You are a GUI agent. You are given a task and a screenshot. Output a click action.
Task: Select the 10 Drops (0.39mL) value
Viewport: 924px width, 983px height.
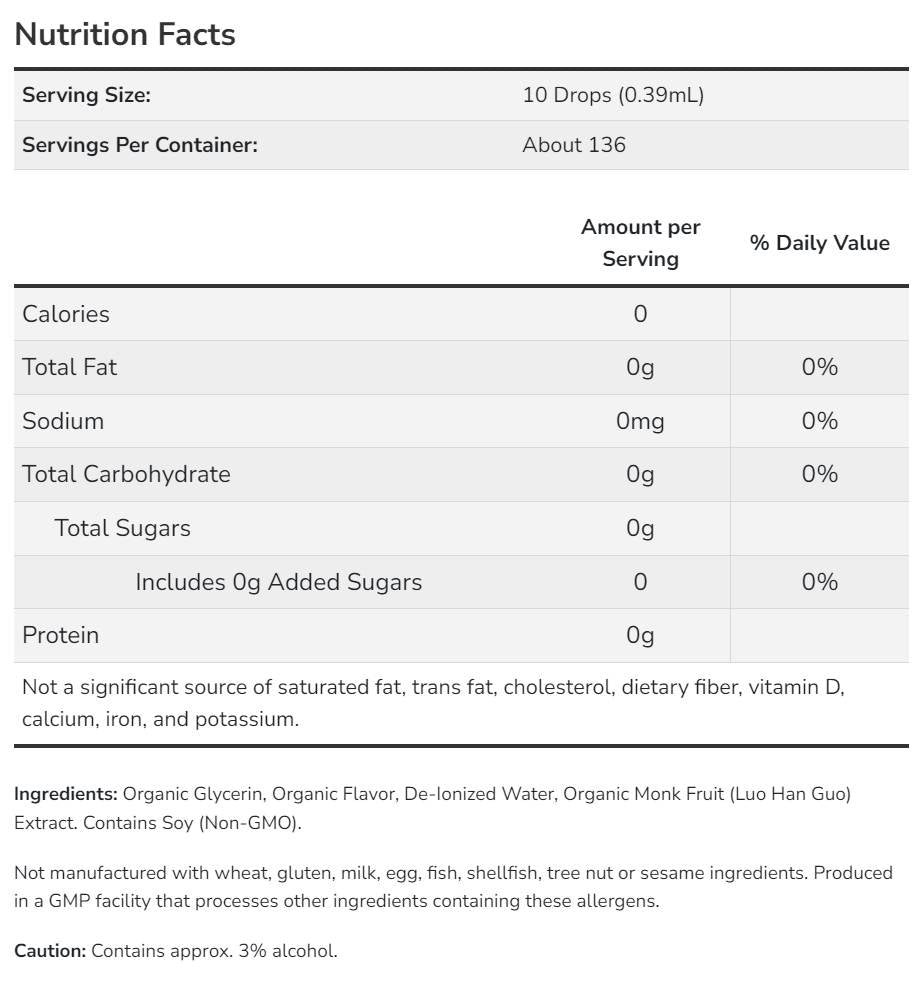click(x=613, y=95)
